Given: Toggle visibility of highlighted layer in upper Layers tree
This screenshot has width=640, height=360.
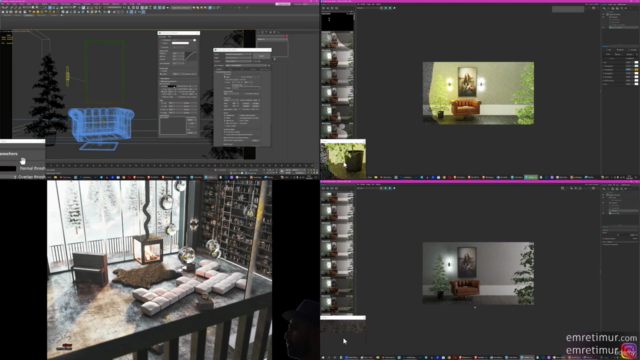Looking at the screenshot, I should (x=603, y=27).
